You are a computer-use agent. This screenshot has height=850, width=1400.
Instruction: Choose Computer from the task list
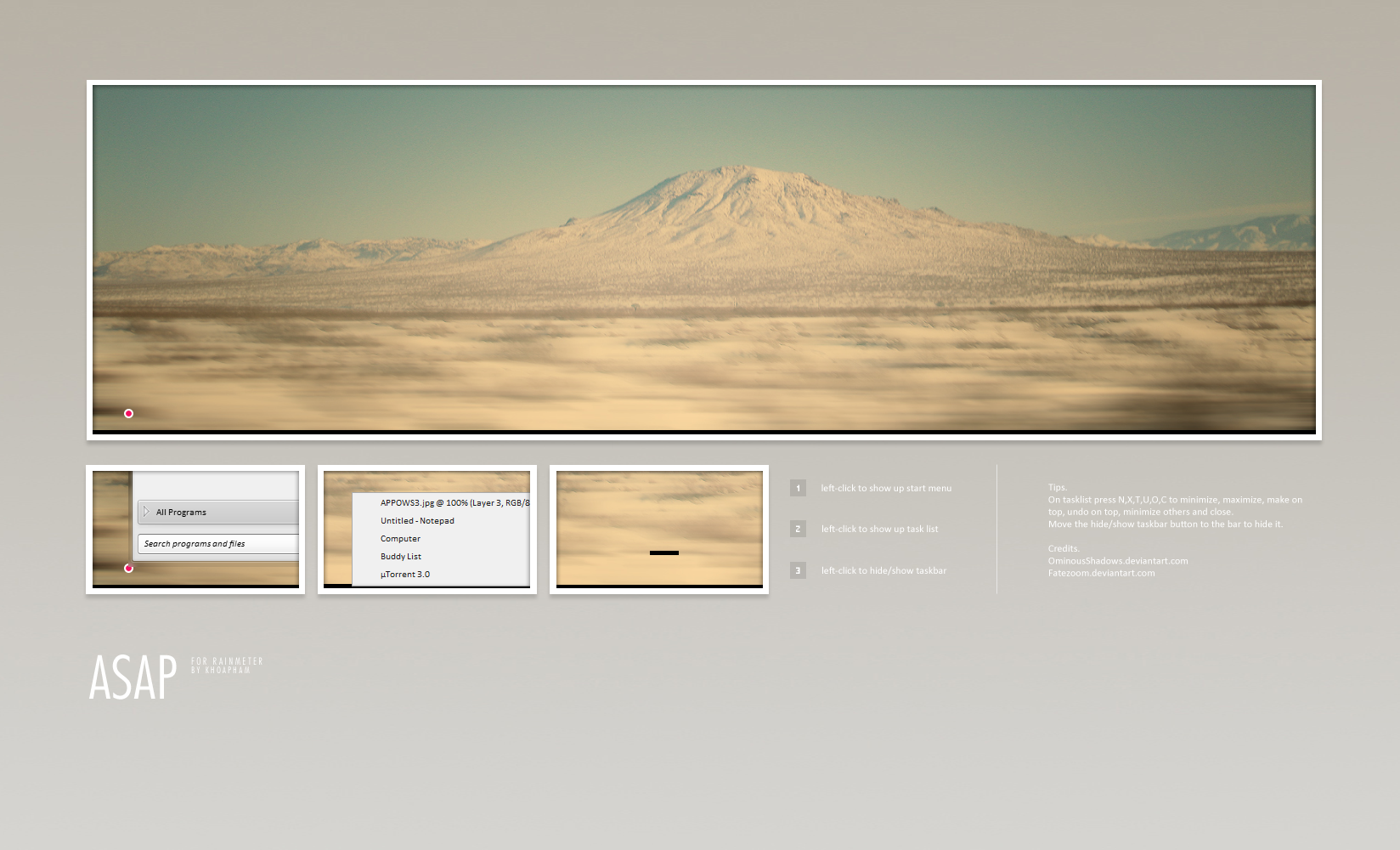pyautogui.click(x=400, y=539)
